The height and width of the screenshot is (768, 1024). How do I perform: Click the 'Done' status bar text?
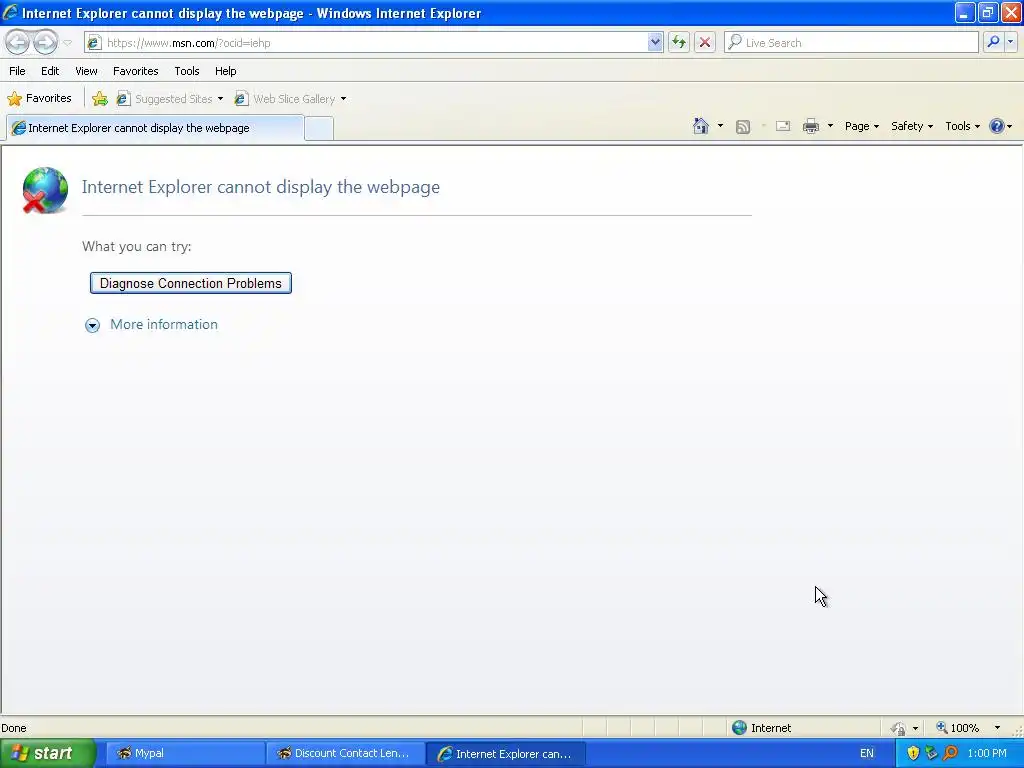(14, 728)
